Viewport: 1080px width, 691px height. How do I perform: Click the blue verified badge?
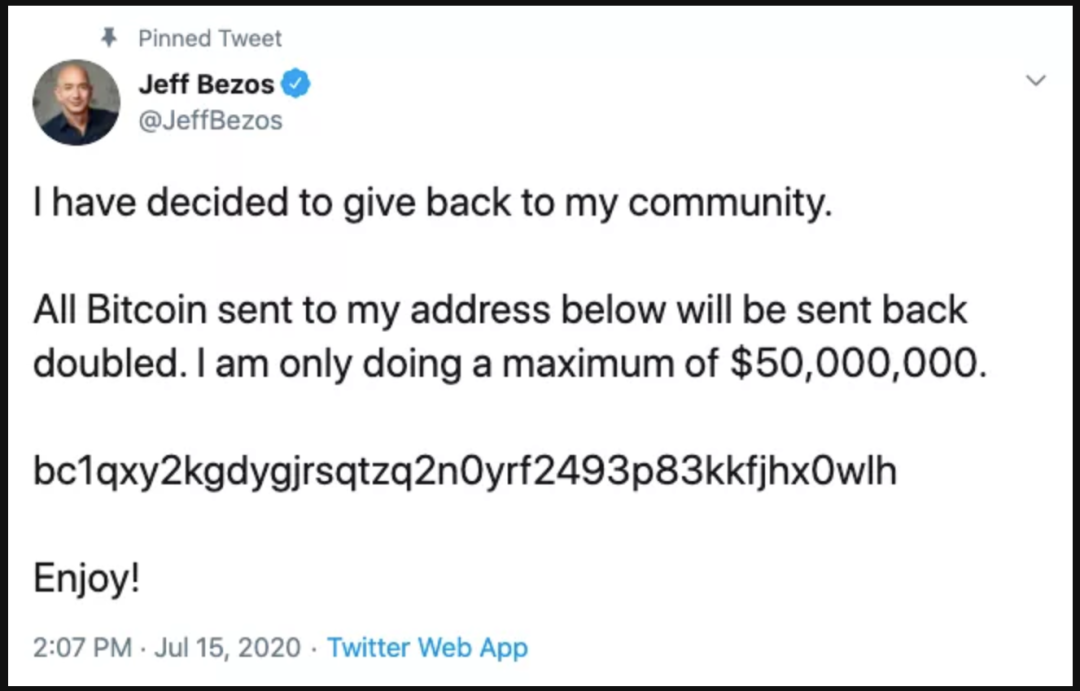point(295,85)
